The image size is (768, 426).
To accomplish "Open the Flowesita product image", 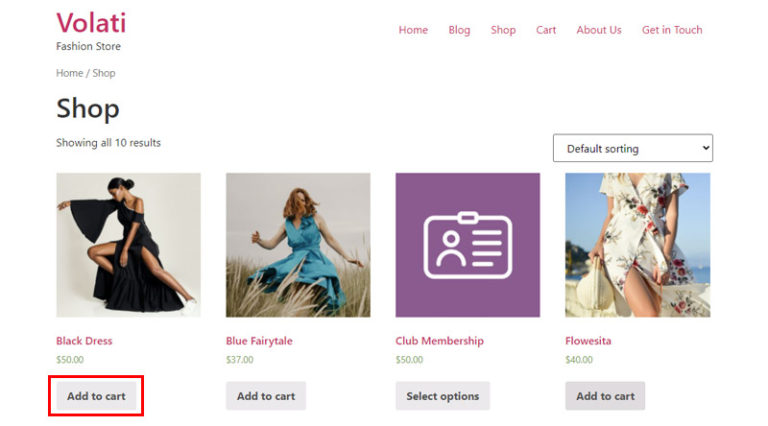I will tap(637, 245).
